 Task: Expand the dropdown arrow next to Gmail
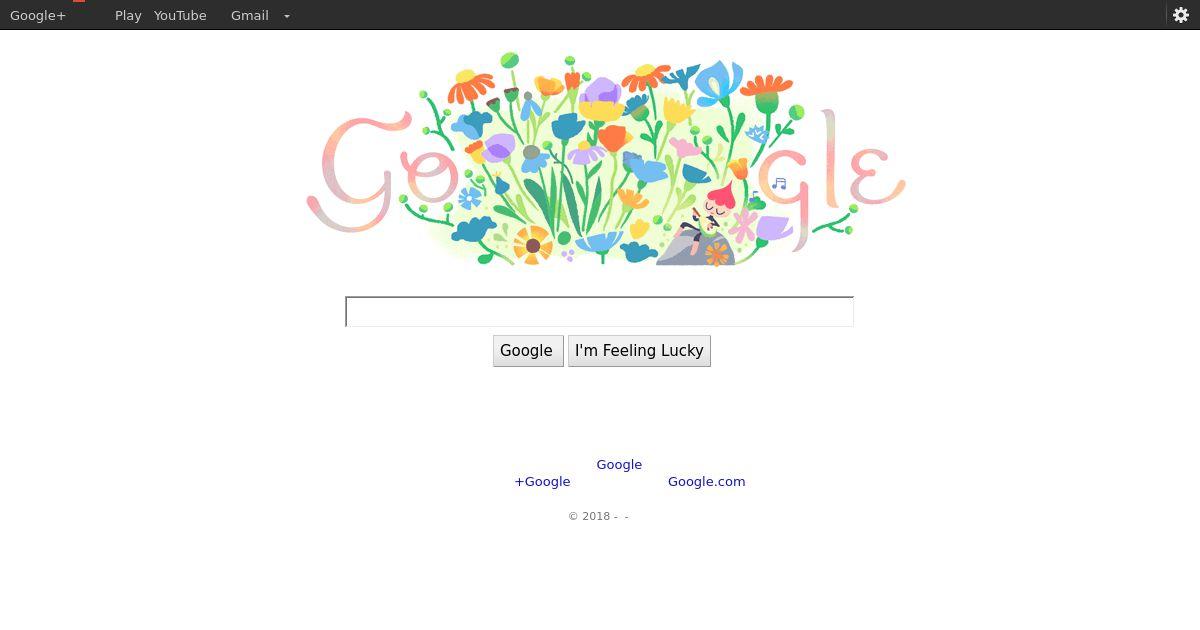[287, 16]
